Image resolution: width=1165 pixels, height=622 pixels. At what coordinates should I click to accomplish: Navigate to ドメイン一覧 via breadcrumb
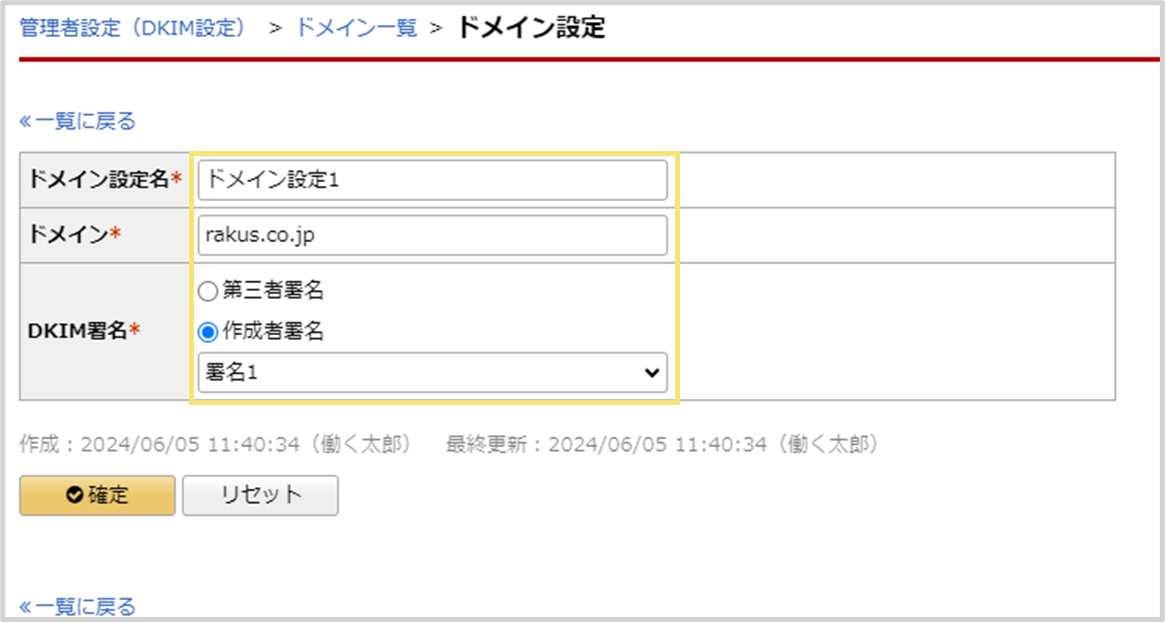click(x=356, y=27)
